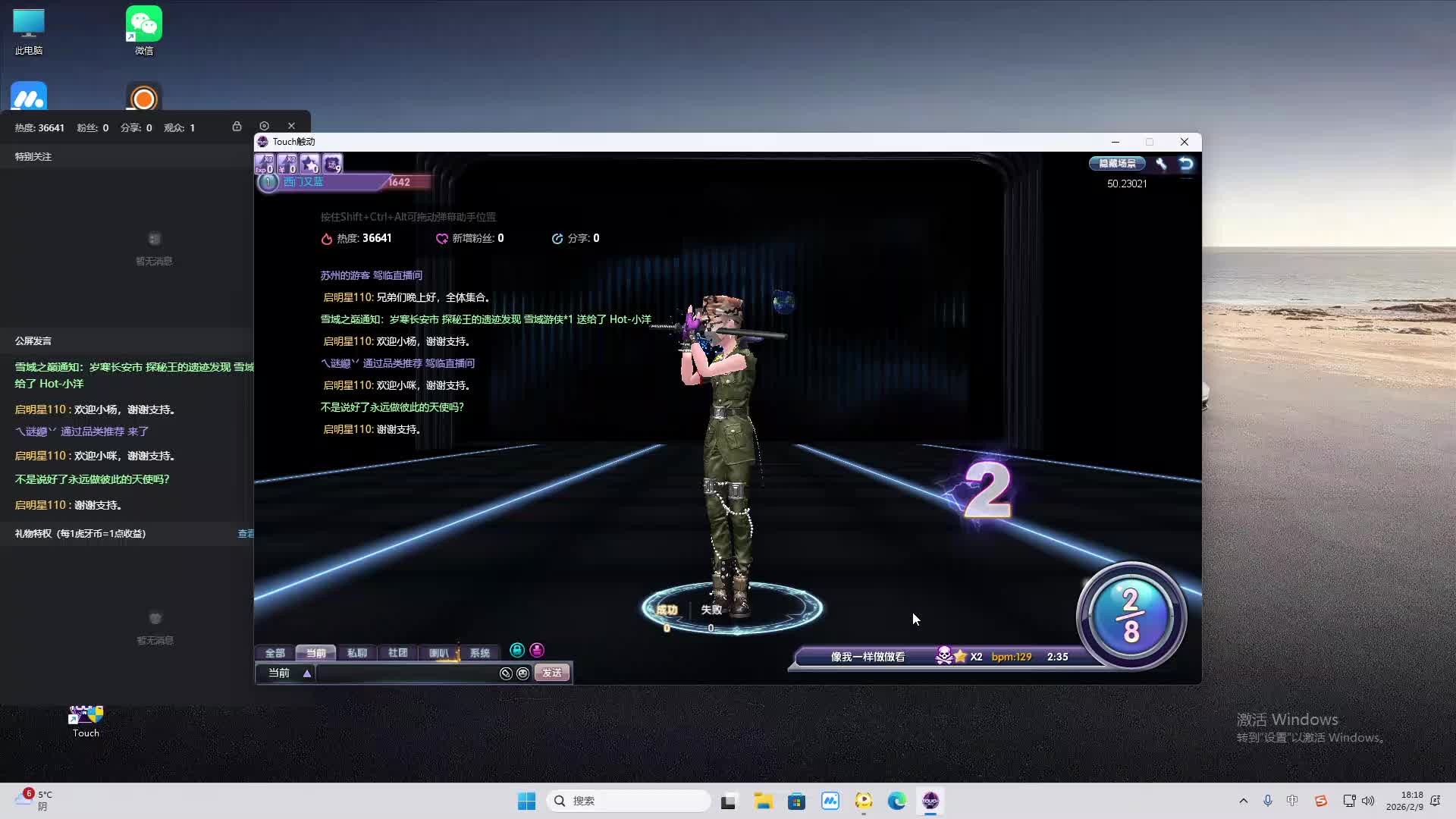Click the chat message input field
Screen dimensions: 1456x819
pyautogui.click(x=406, y=673)
